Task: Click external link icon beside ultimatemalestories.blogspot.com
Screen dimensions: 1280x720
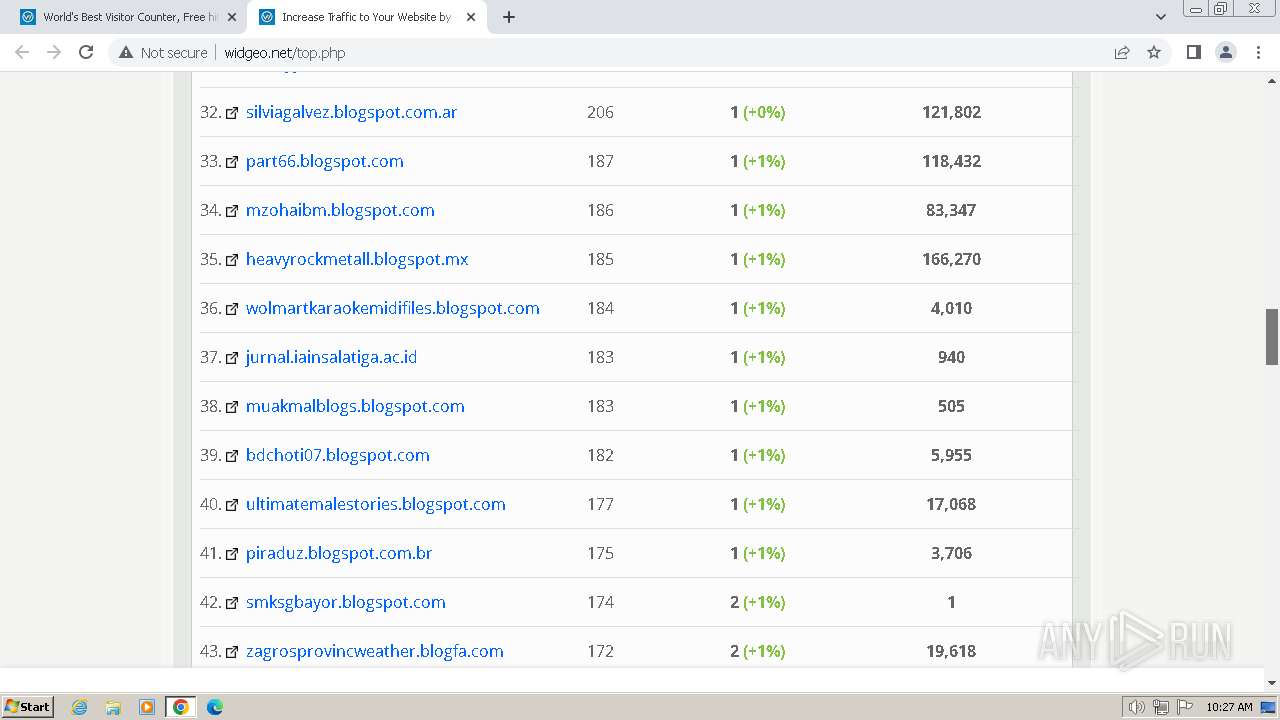Action: pyautogui.click(x=232, y=505)
